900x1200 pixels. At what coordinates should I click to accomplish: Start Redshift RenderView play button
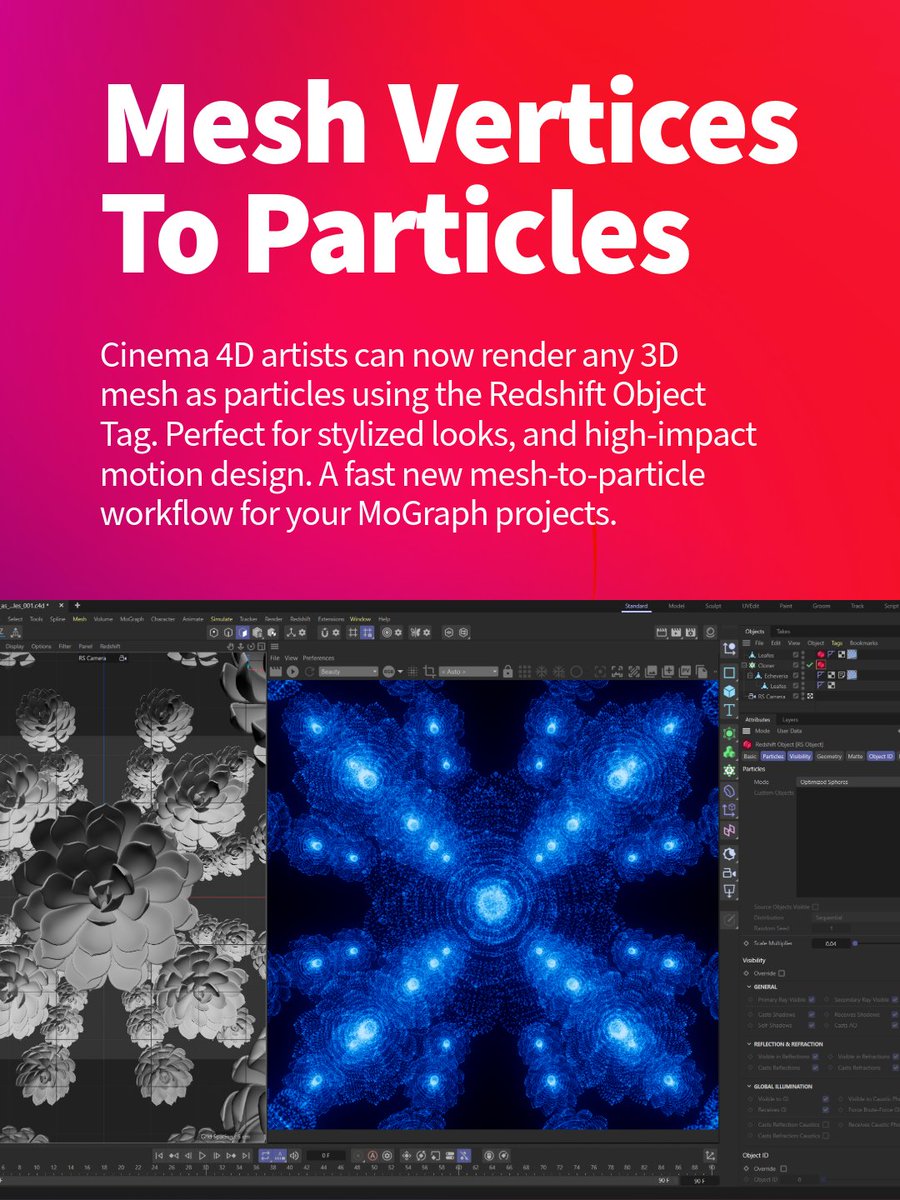point(293,671)
